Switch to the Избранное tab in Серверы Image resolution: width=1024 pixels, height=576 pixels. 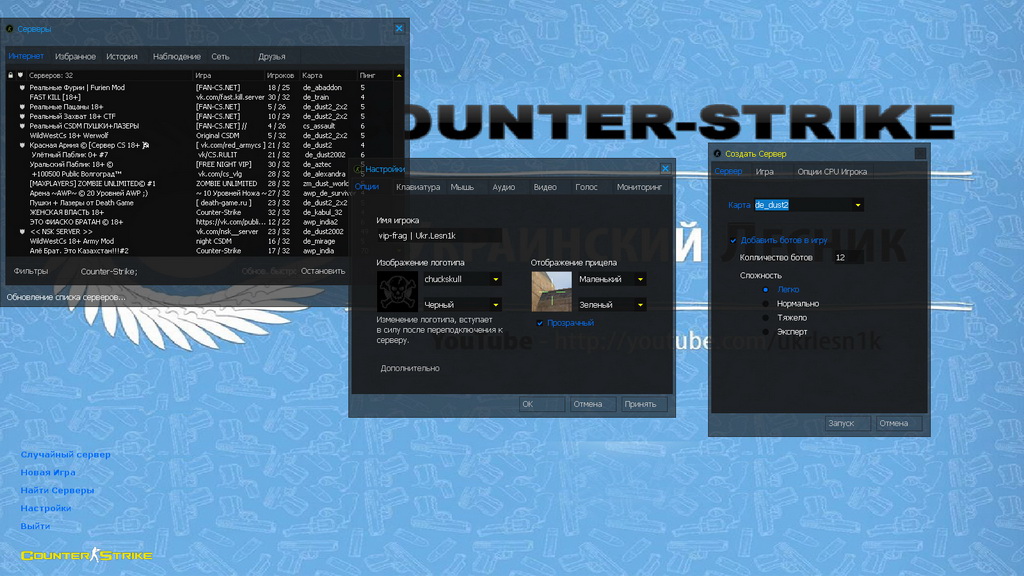click(75, 57)
